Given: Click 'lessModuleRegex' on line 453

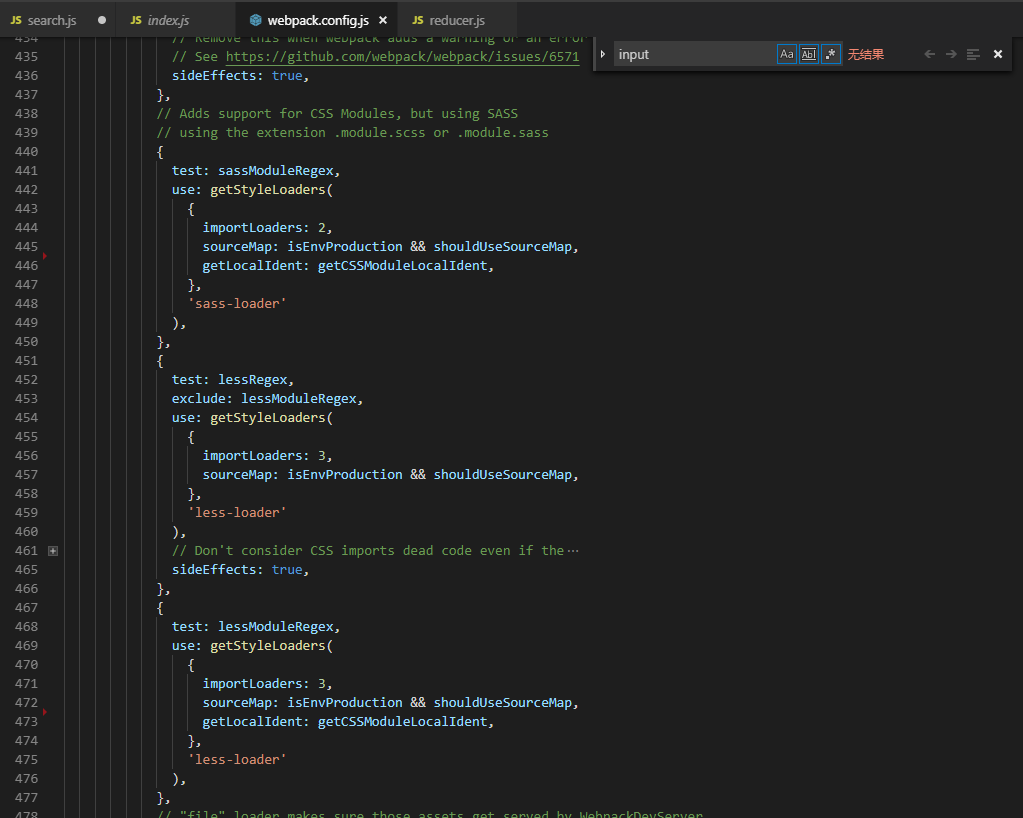Looking at the screenshot, I should 299,399.
